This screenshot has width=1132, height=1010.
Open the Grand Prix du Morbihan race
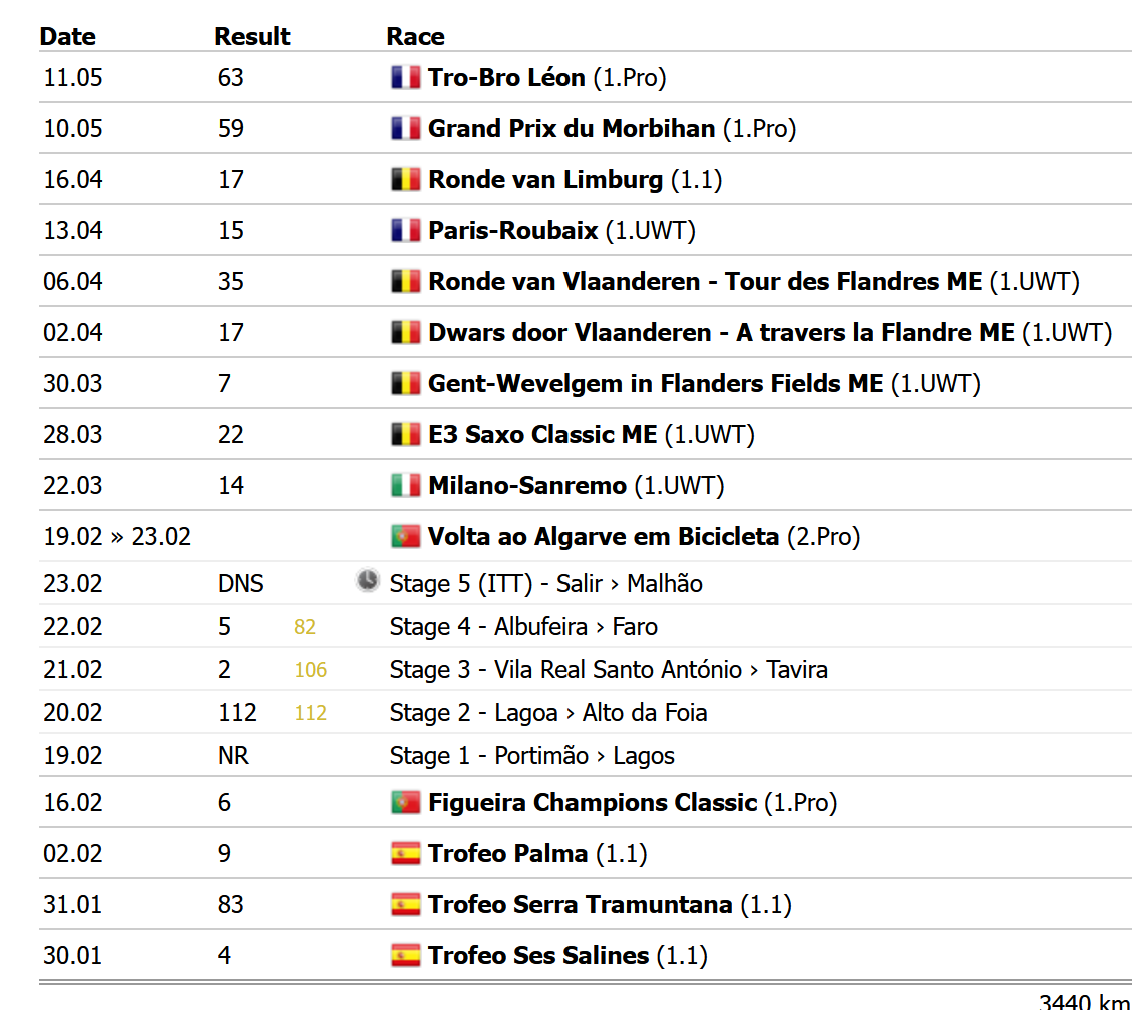click(571, 129)
